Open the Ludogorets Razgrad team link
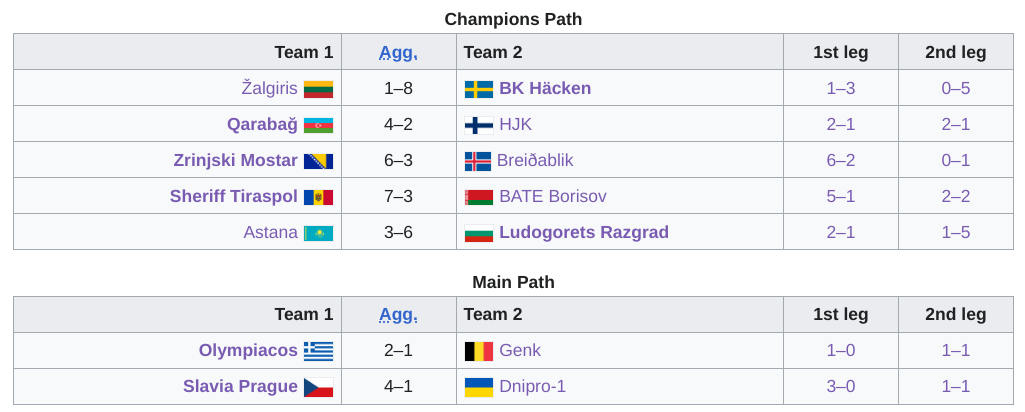 584,232
